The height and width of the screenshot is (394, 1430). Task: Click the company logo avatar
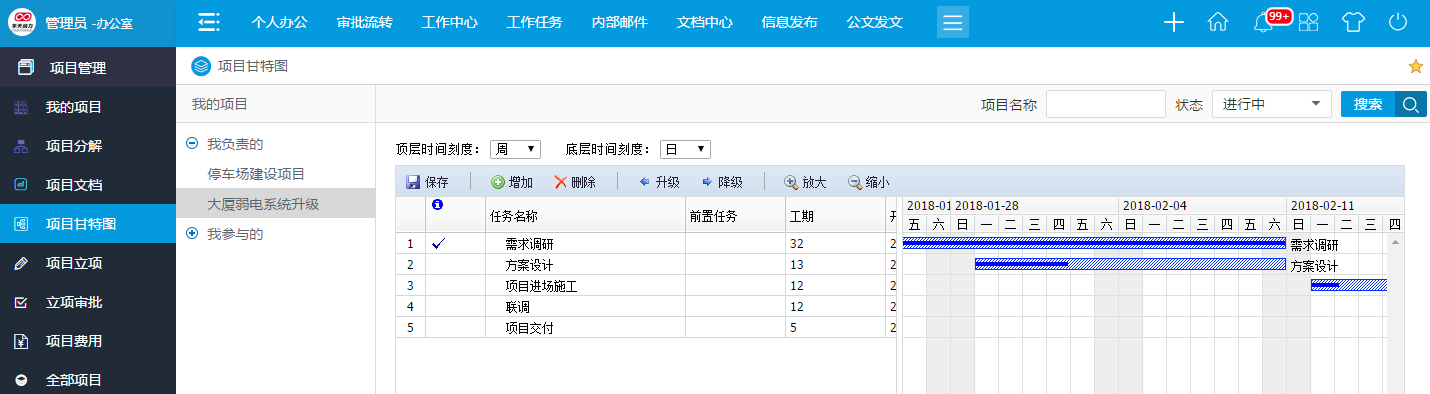tap(21, 22)
